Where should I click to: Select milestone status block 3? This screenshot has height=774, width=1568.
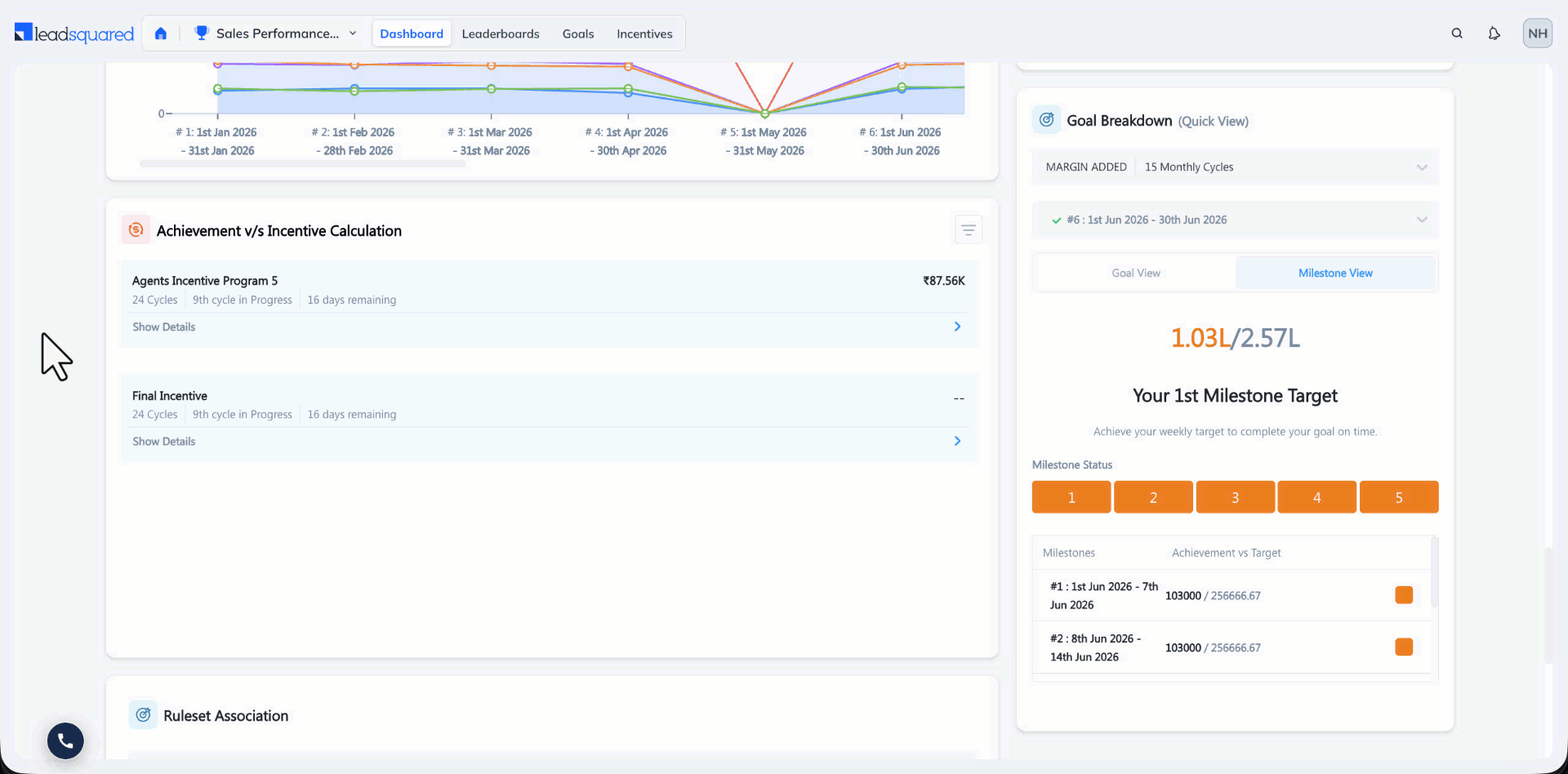tap(1236, 497)
